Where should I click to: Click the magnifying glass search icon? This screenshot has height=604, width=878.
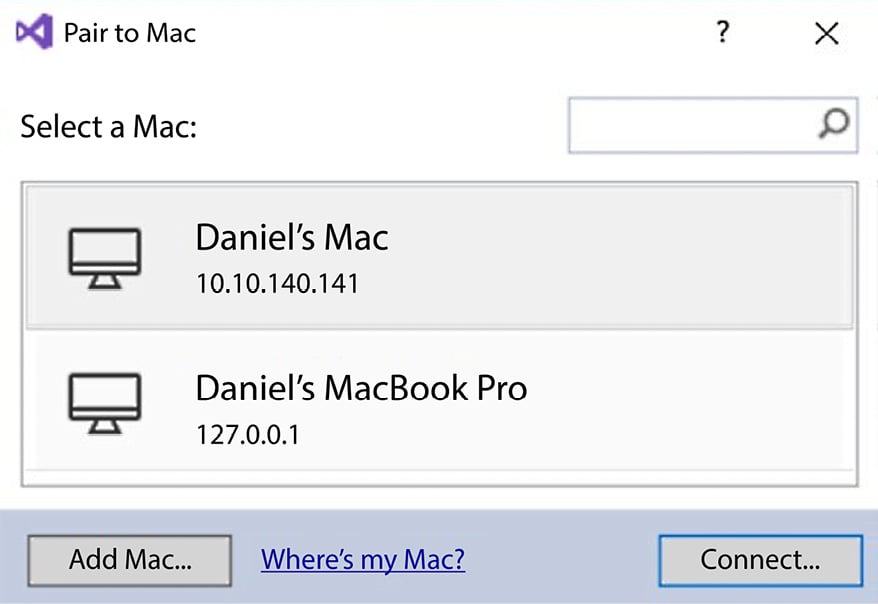(x=834, y=124)
